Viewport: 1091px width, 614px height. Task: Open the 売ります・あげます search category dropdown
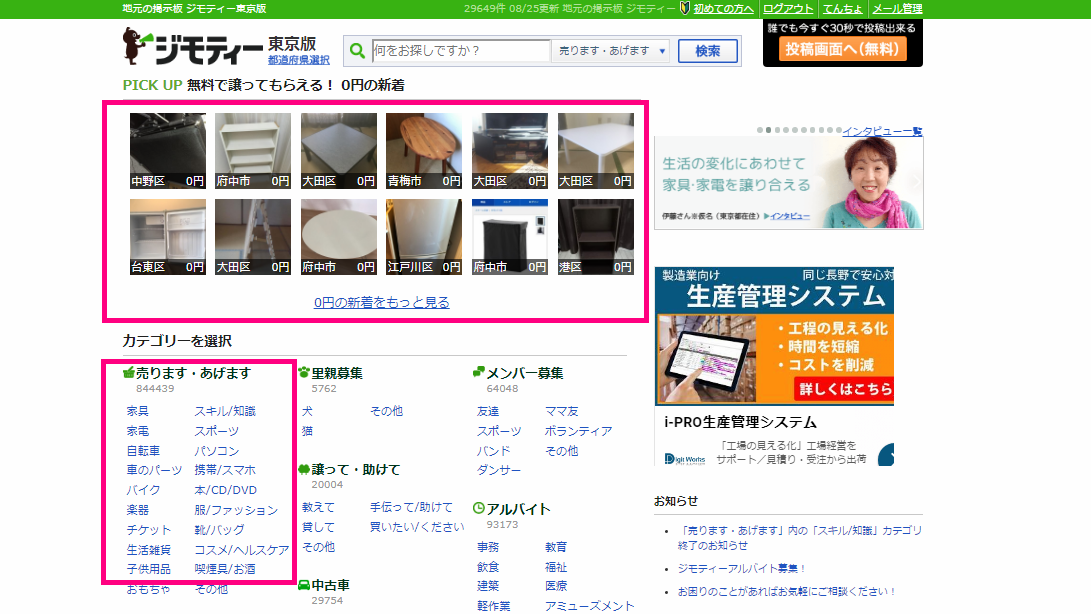pos(612,51)
